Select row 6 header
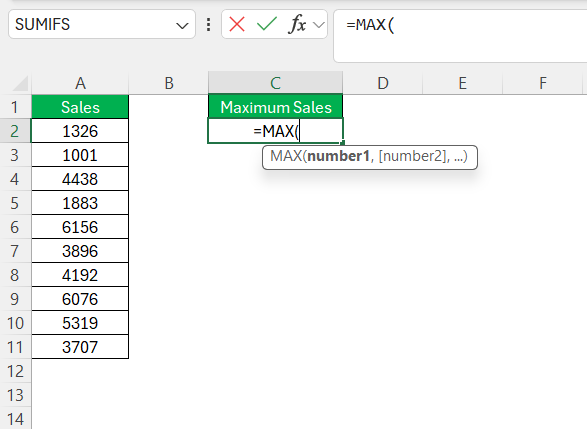This screenshot has height=429, width=587. coord(15,227)
